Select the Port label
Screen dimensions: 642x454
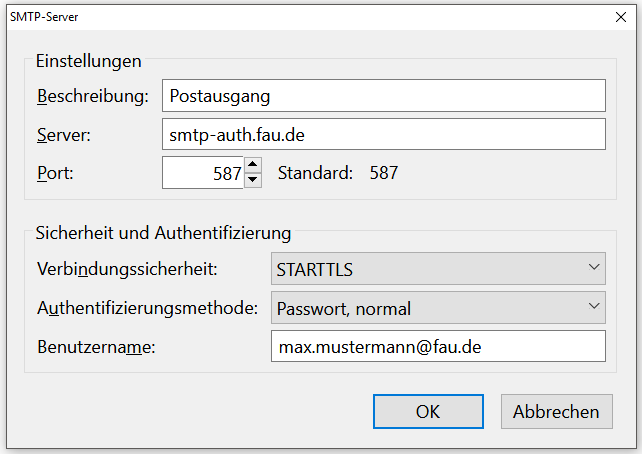(x=55, y=173)
